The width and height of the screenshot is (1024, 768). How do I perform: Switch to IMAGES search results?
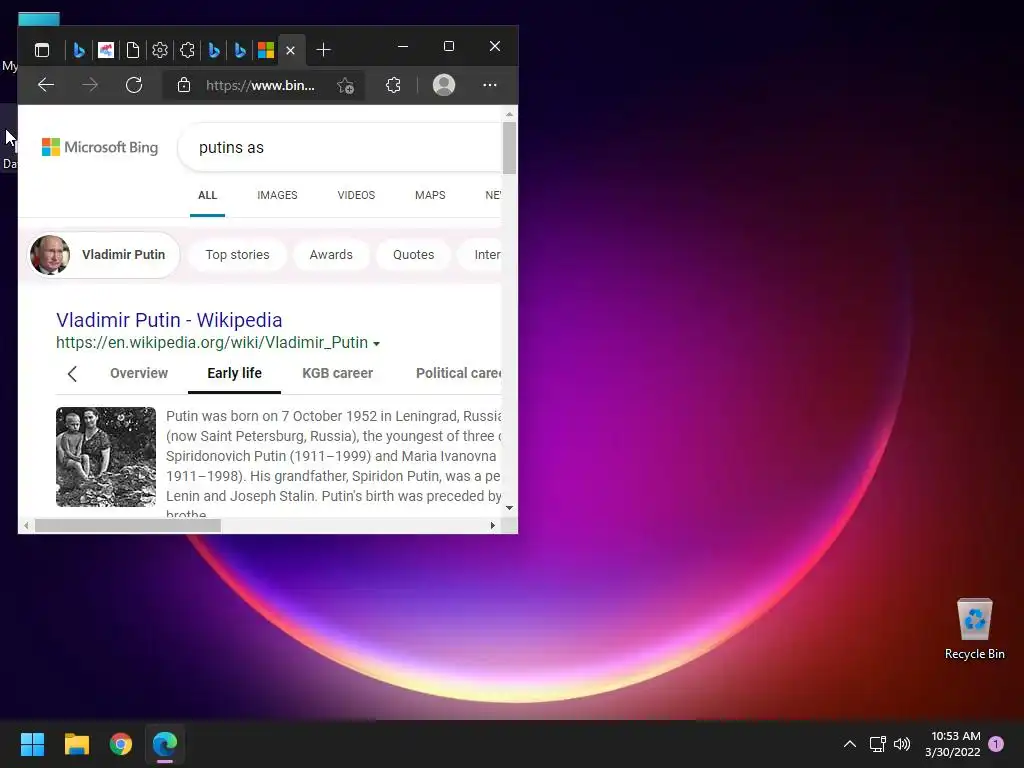coord(277,195)
